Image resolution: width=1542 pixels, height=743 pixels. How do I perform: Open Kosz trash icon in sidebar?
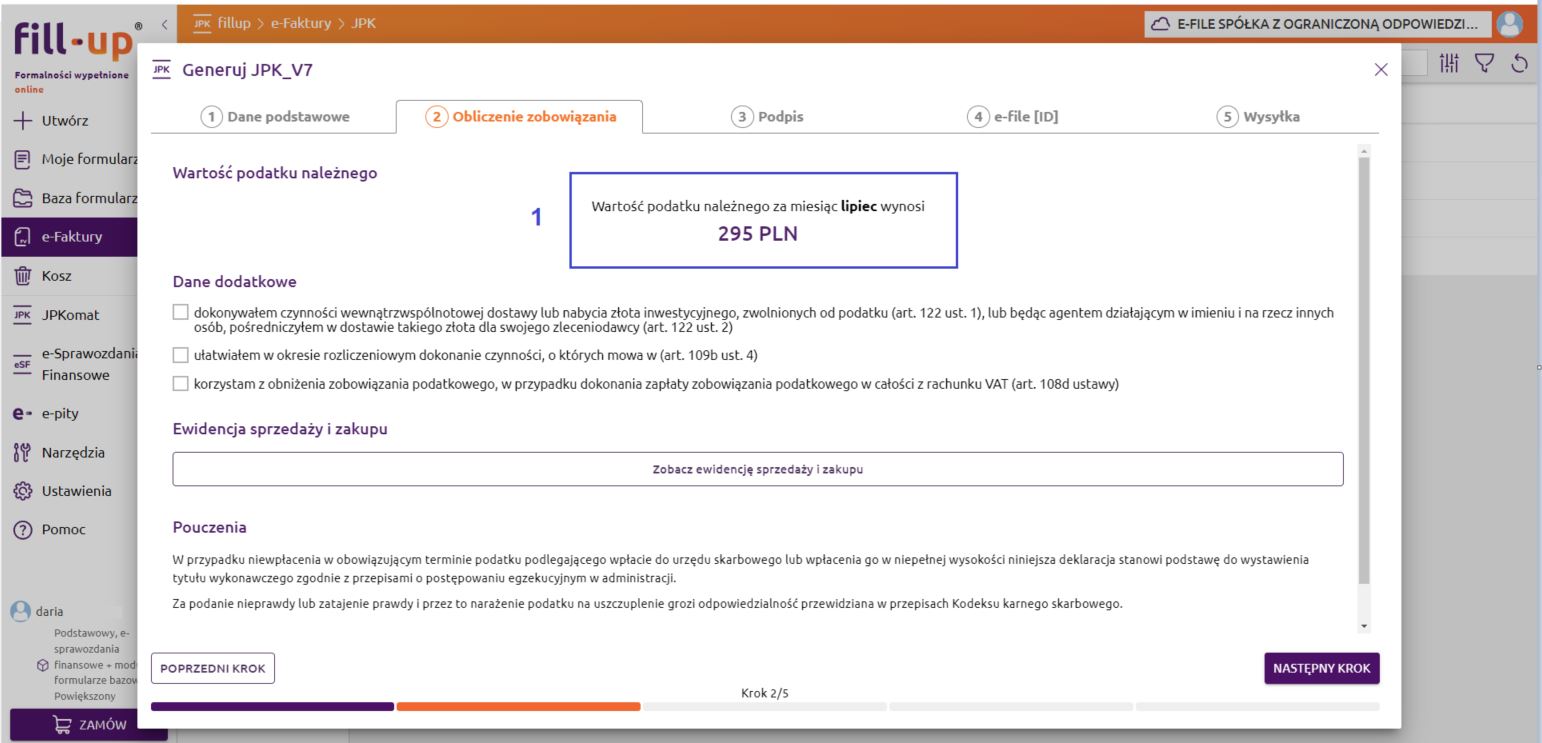[22, 276]
